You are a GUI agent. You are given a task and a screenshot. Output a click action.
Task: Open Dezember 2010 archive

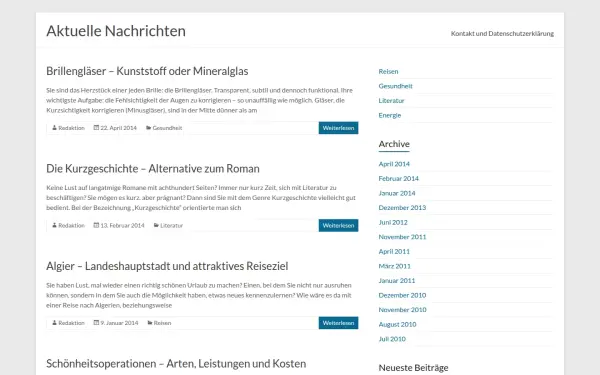(x=402, y=295)
